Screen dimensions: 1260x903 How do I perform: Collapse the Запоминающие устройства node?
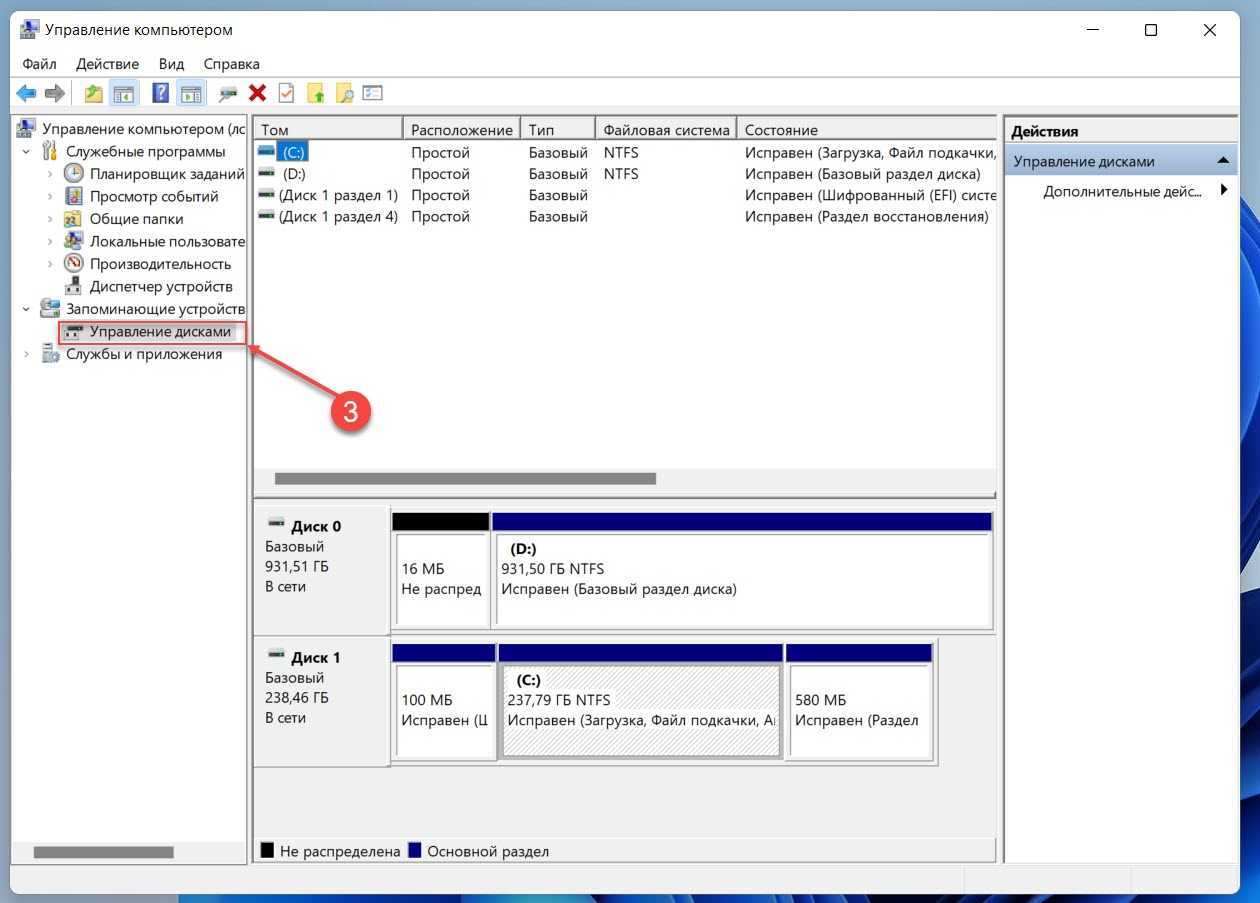[26, 309]
